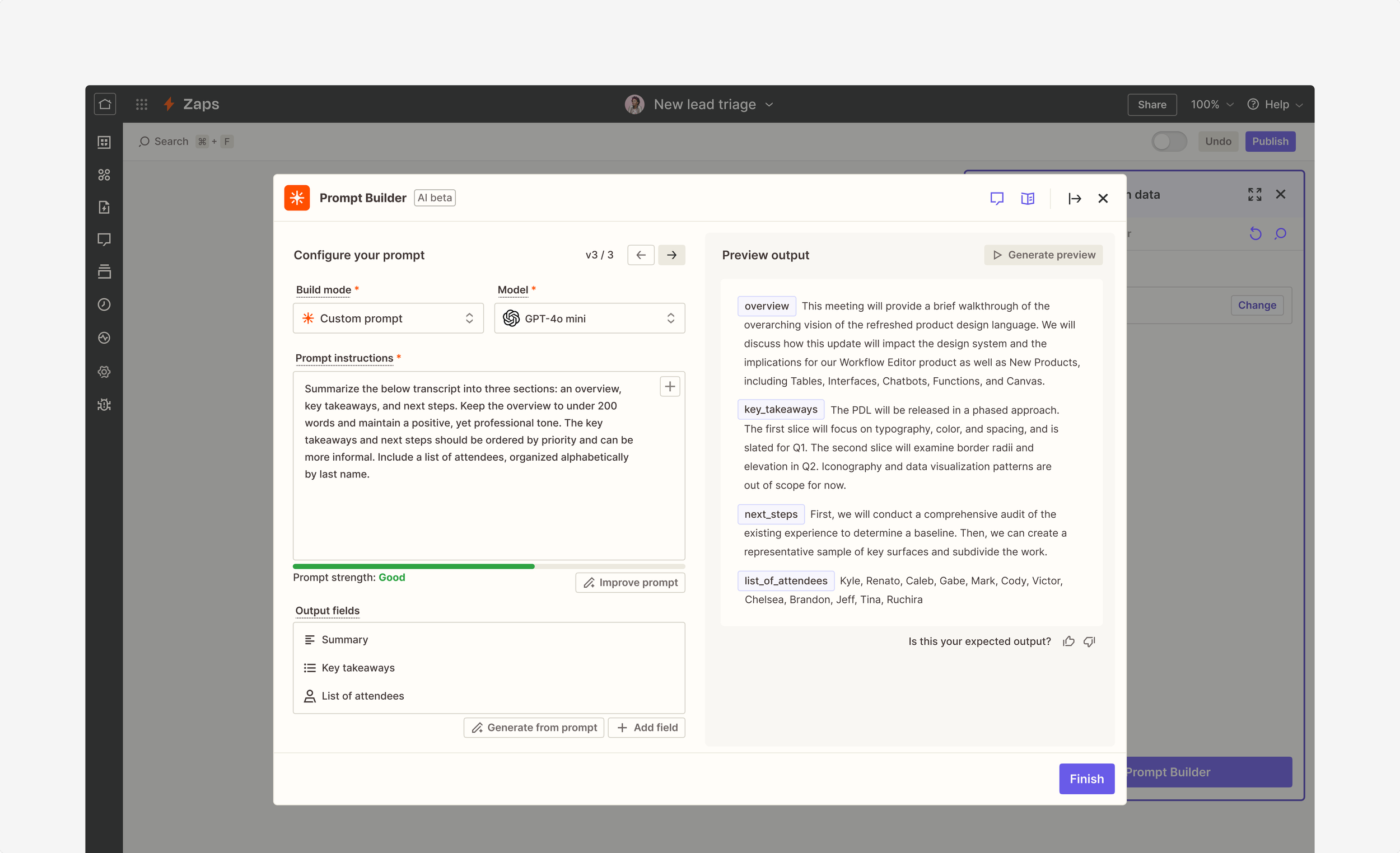Click the thumbs down feedback icon

[x=1089, y=641]
